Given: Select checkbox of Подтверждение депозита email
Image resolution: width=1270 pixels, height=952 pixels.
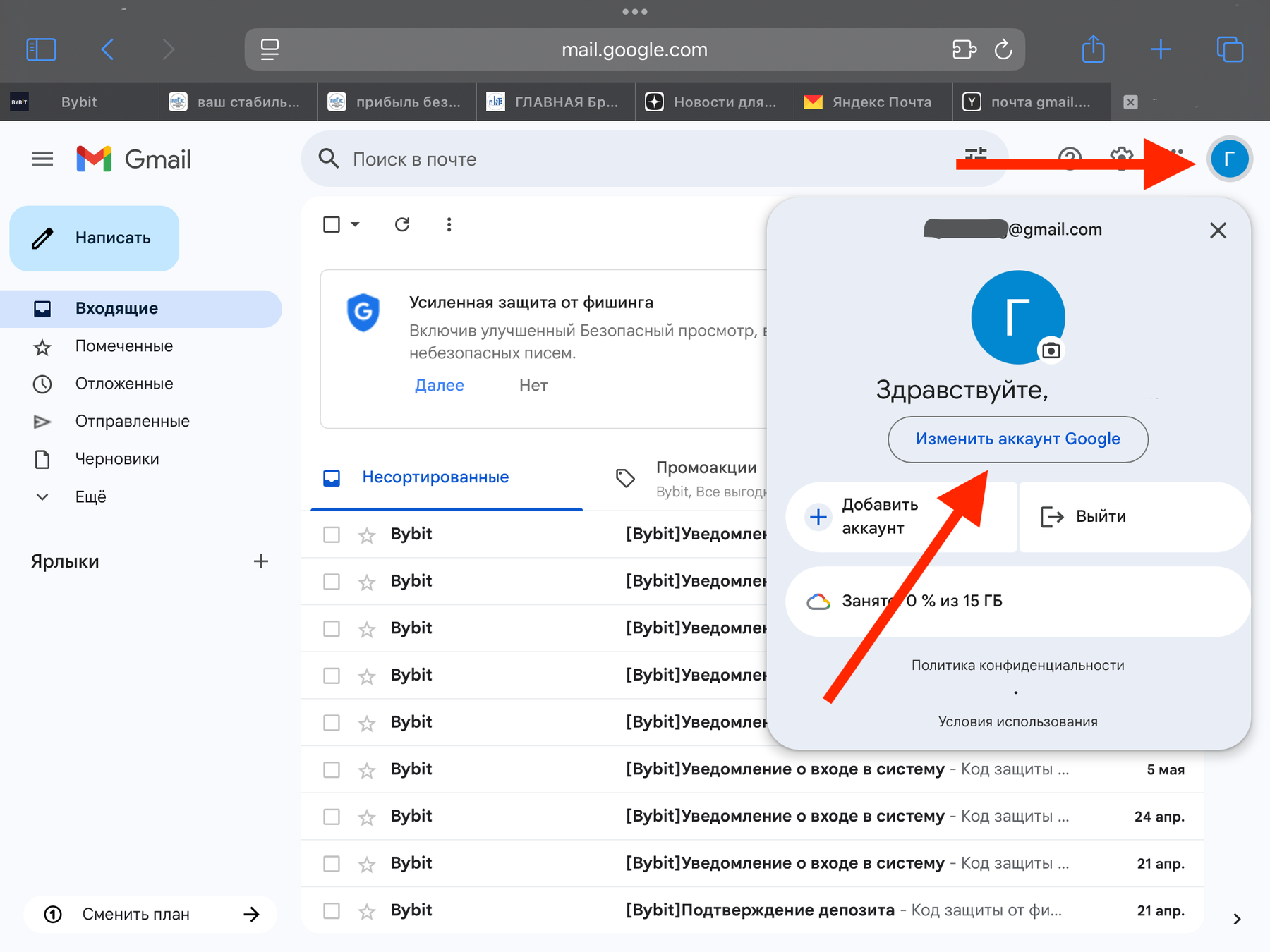Looking at the screenshot, I should coord(332,910).
